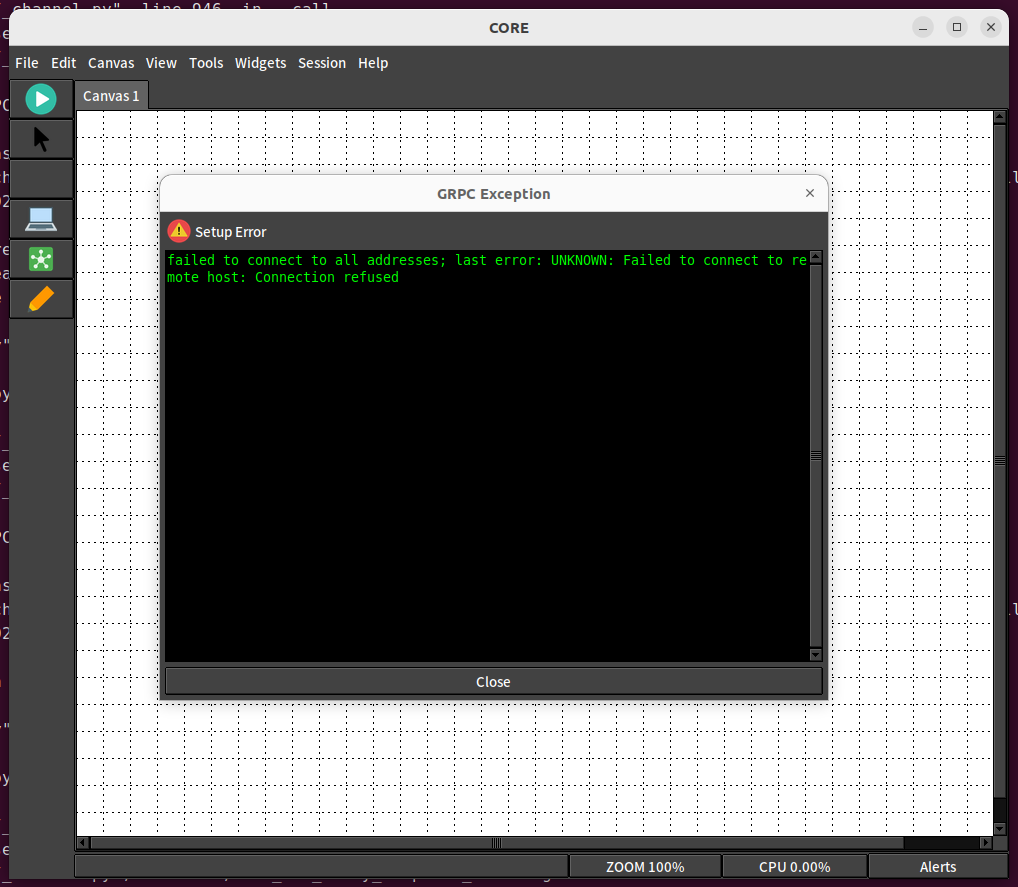Viewport: 1018px width, 887px height.
Task: Dismiss the dialog with the X button
Action: (810, 193)
